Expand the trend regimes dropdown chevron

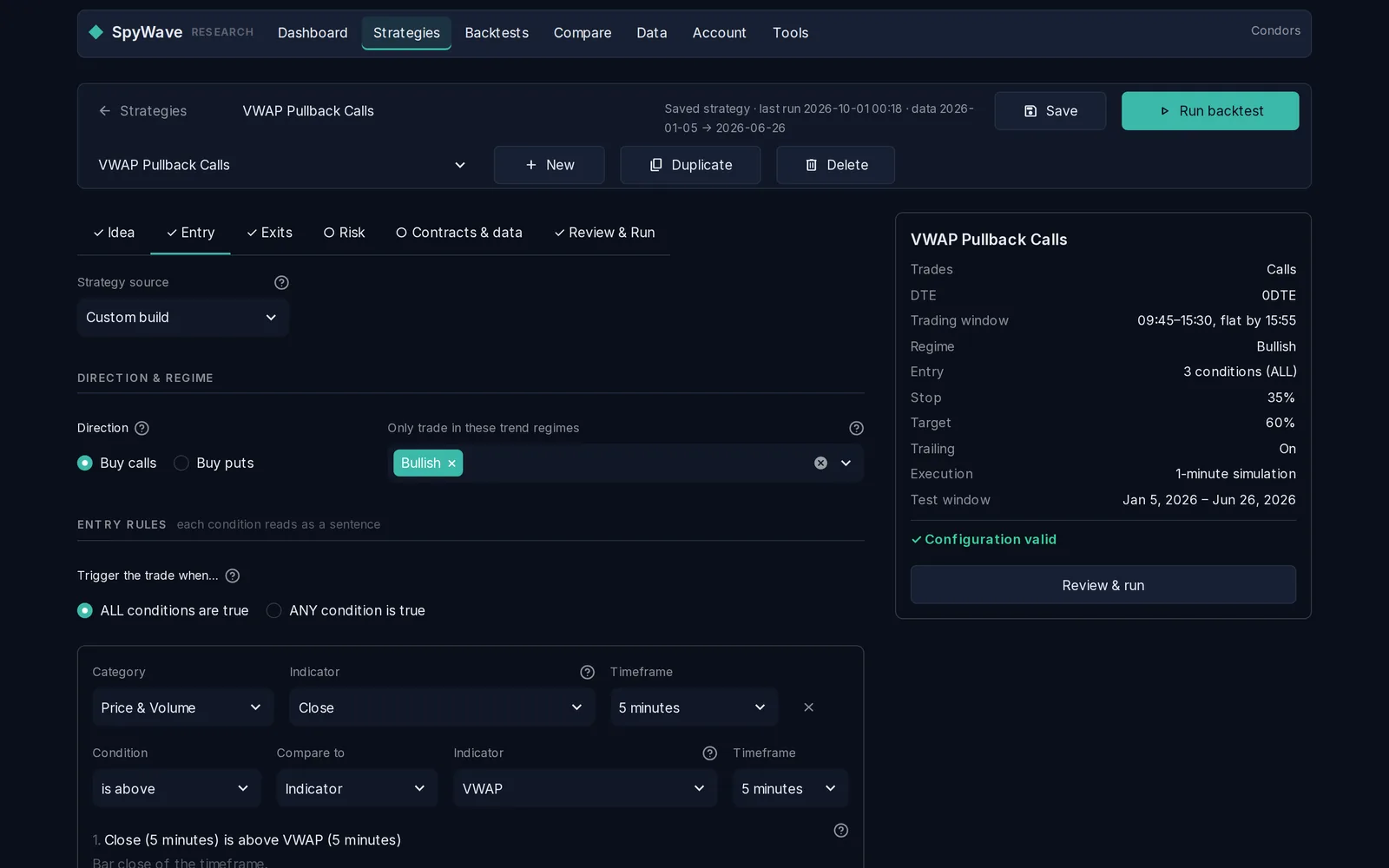point(846,464)
